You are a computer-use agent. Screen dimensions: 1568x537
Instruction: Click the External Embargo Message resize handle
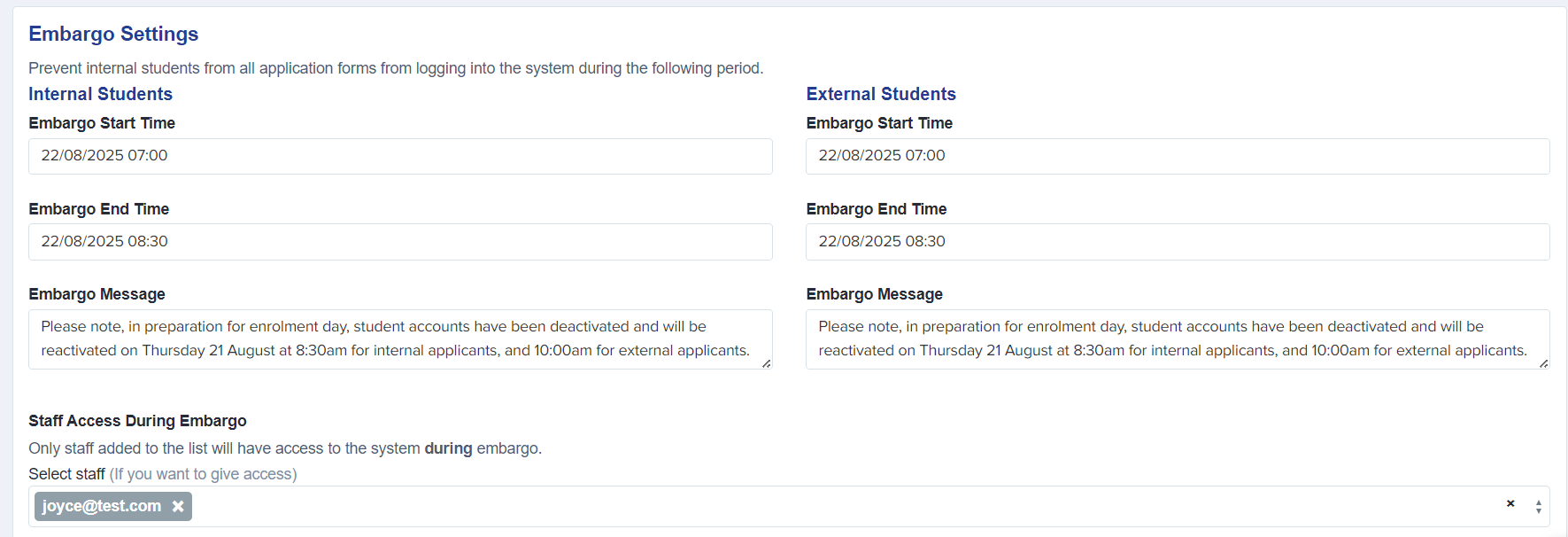point(1544,363)
